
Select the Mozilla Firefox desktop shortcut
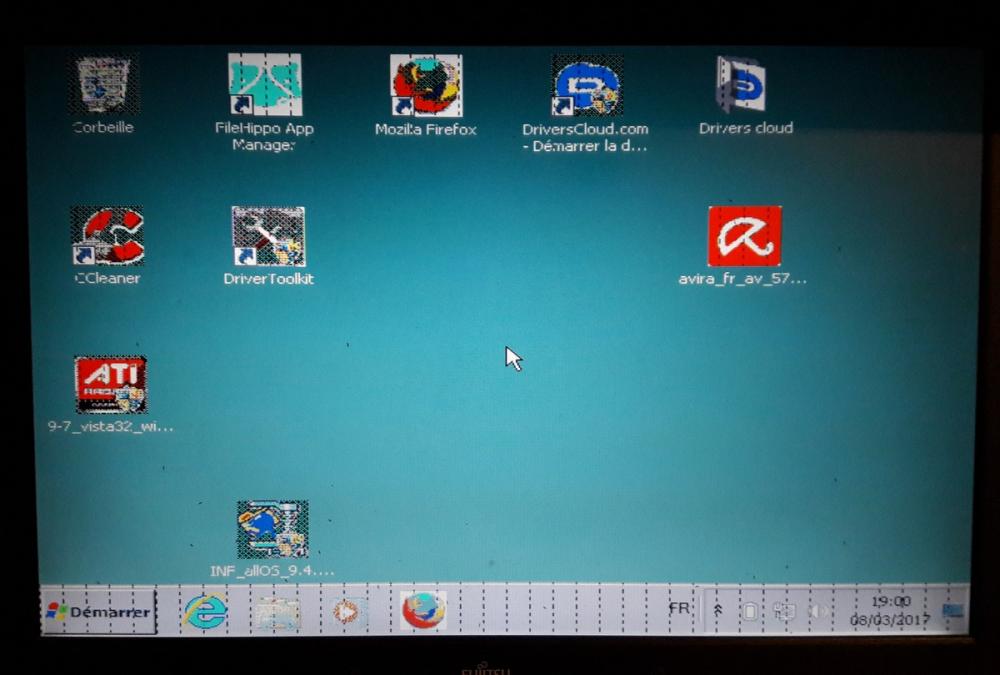point(426,85)
